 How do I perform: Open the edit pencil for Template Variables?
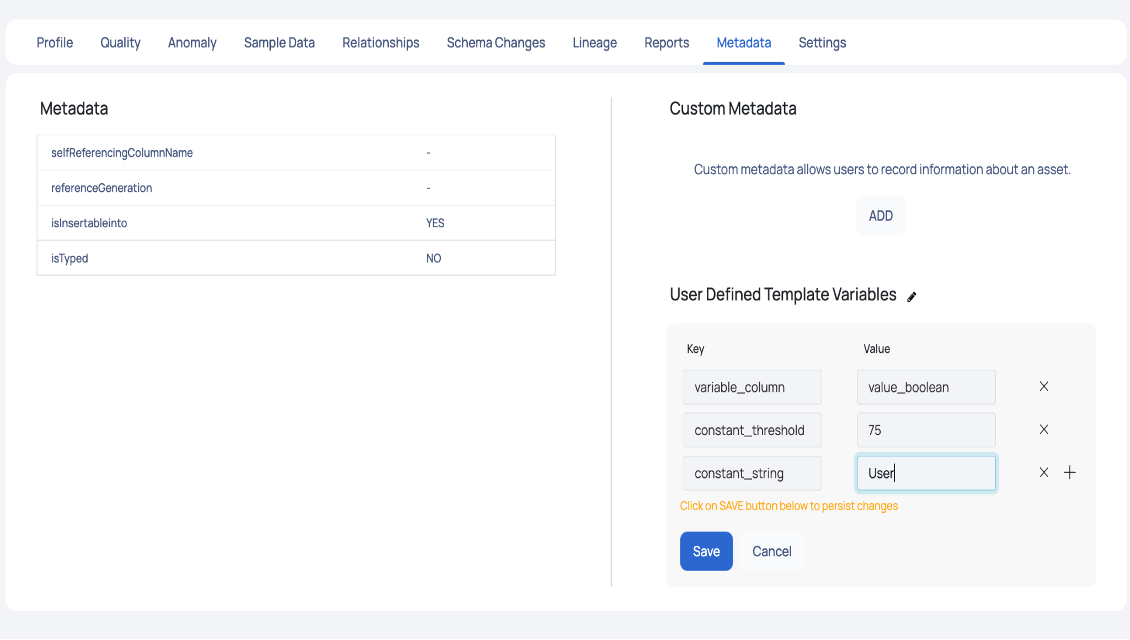(911, 296)
